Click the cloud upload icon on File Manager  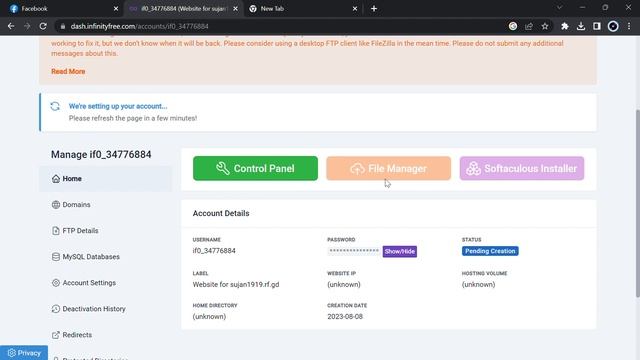(357, 169)
